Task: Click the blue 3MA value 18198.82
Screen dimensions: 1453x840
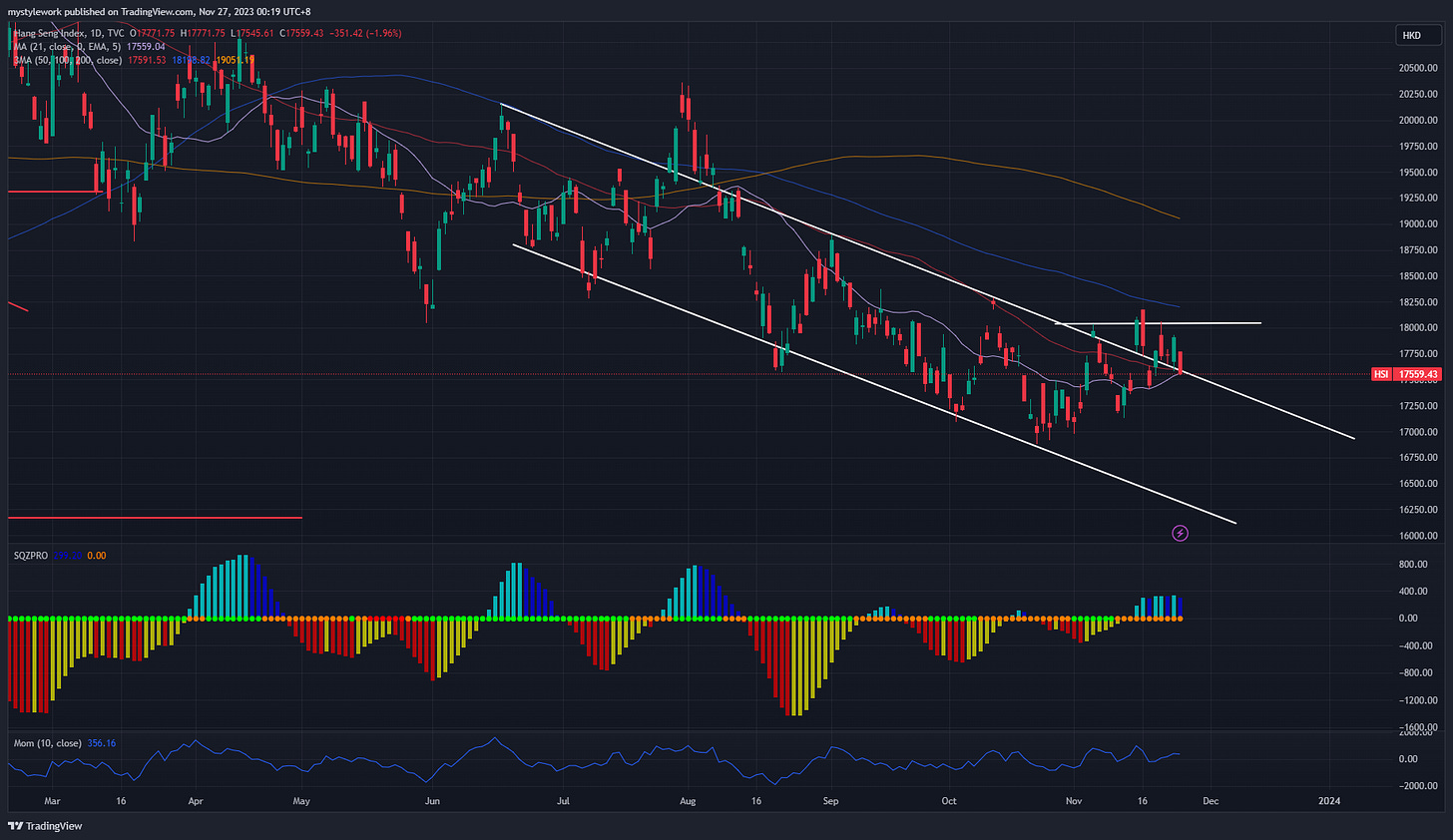Action: [192, 60]
